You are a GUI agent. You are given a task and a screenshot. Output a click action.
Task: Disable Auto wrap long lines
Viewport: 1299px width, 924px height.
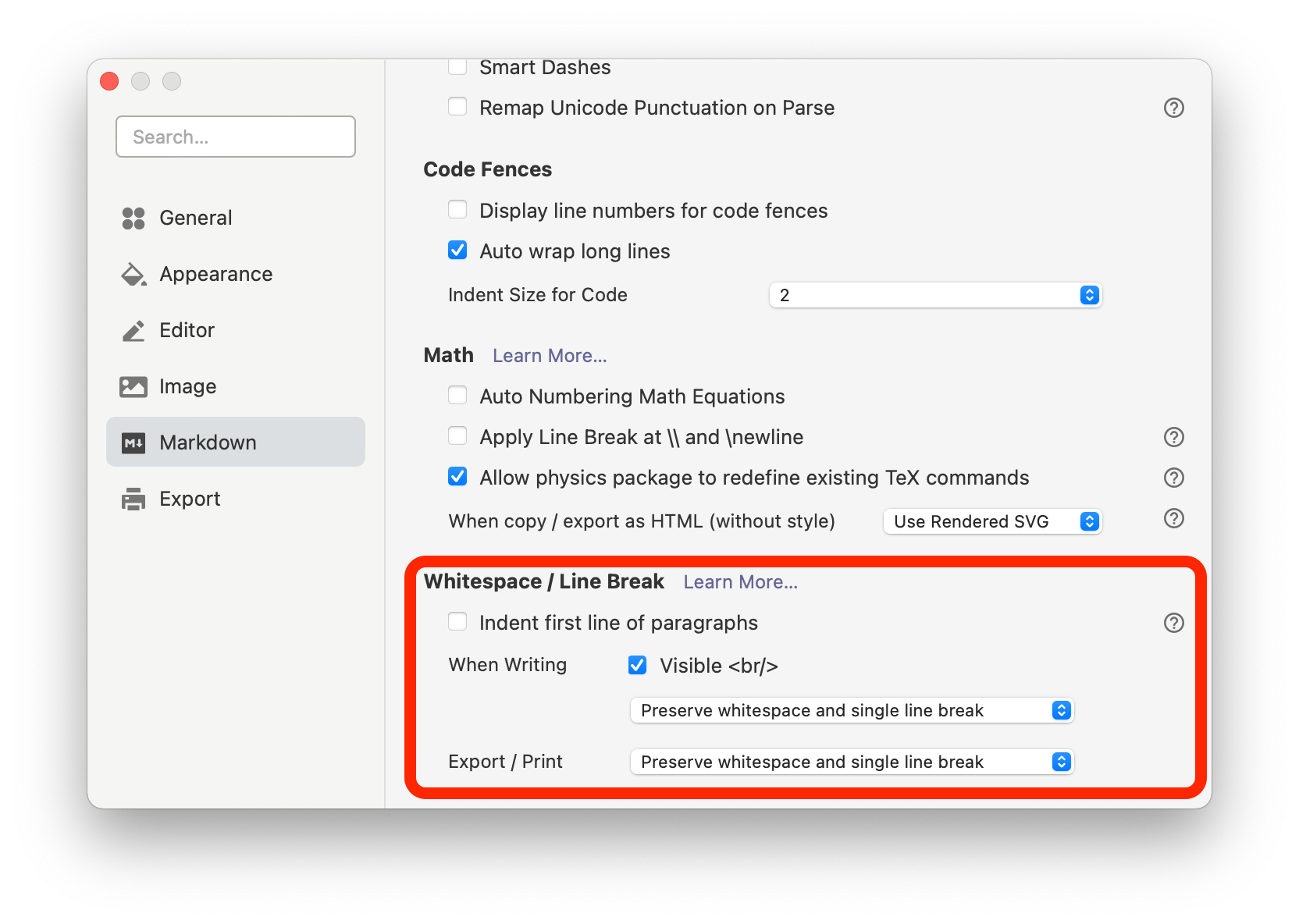(457, 251)
